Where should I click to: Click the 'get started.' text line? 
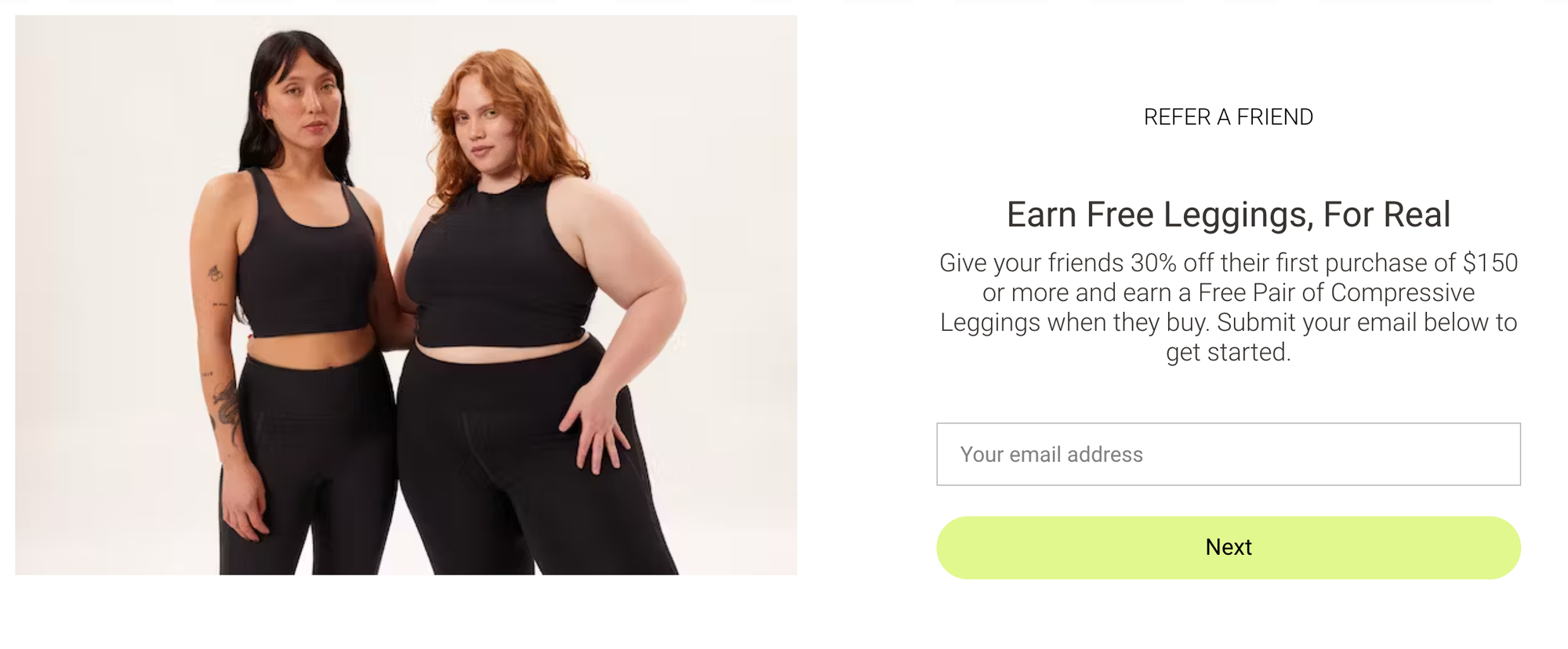pyautogui.click(x=1229, y=353)
